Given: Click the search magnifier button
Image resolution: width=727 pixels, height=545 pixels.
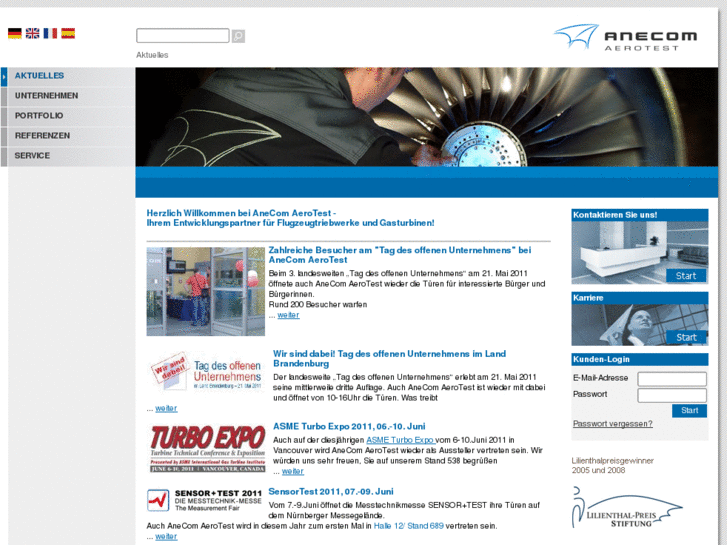Looking at the screenshot, I should click(x=238, y=36).
